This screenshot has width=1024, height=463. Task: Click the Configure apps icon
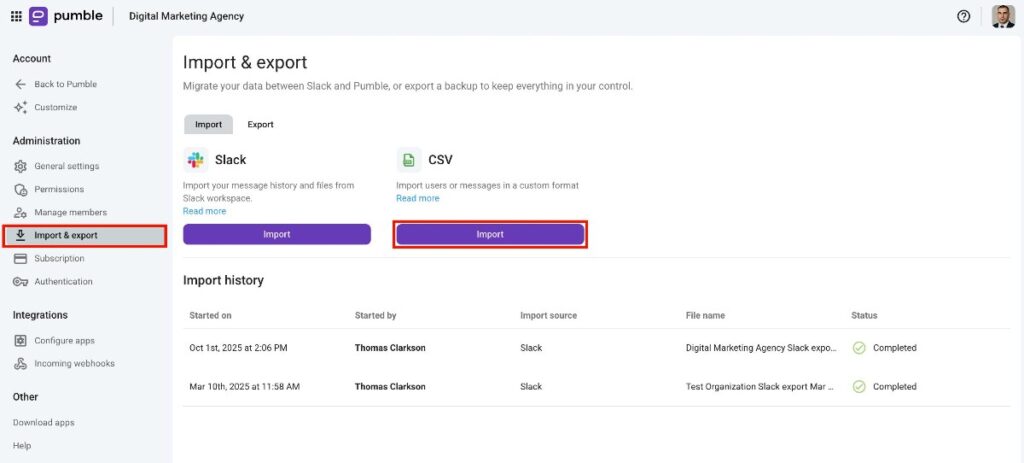pyautogui.click(x=20, y=340)
